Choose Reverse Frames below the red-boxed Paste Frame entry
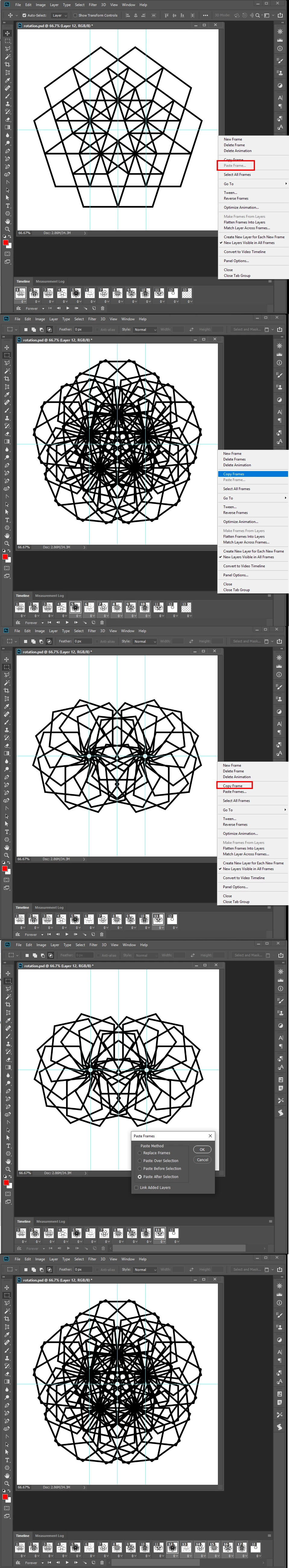This screenshot has width=289, height=1568. 236,198
